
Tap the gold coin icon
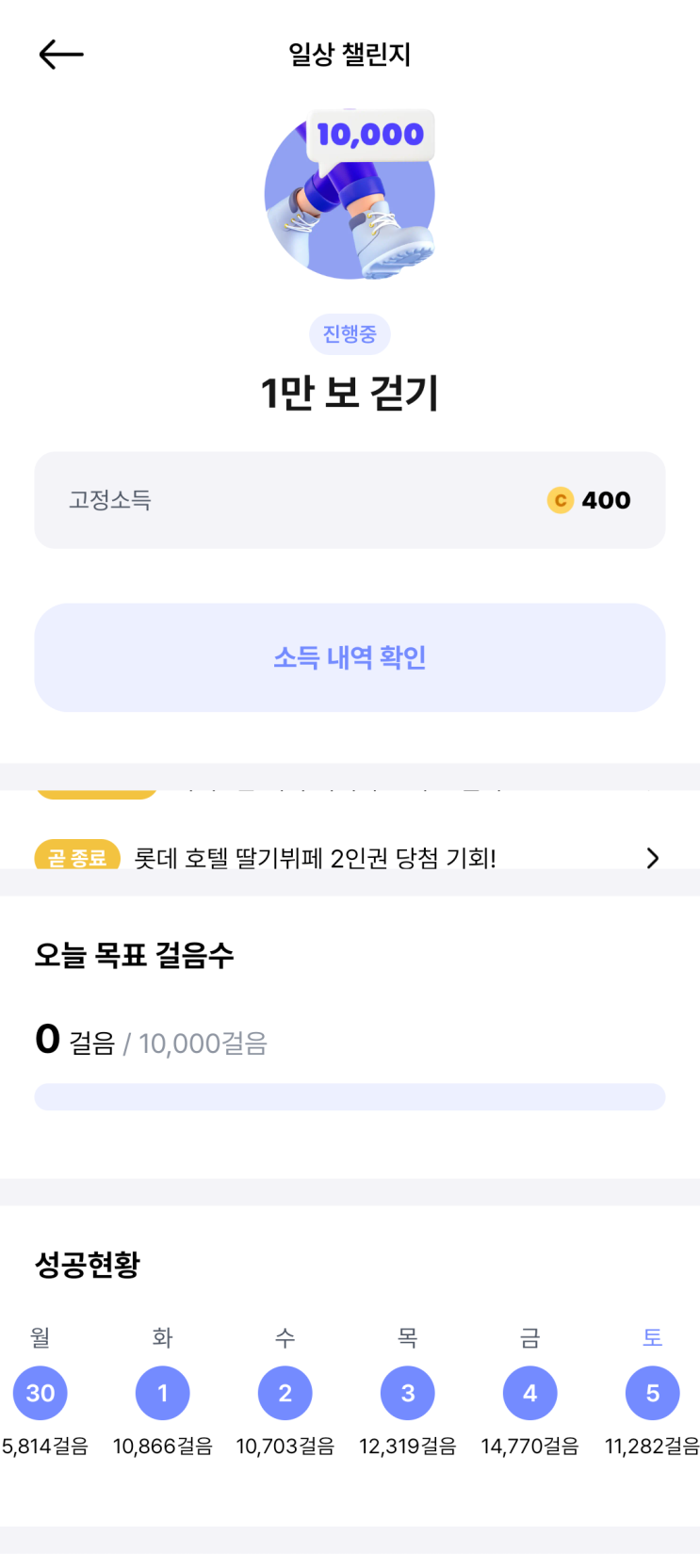point(560,500)
